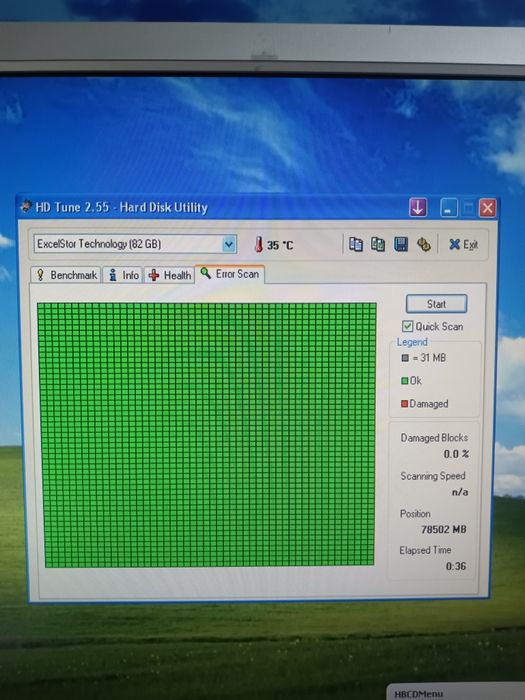The width and height of the screenshot is (525, 700).
Task: Click the thermometer temperature icon
Action: pyautogui.click(x=258, y=244)
